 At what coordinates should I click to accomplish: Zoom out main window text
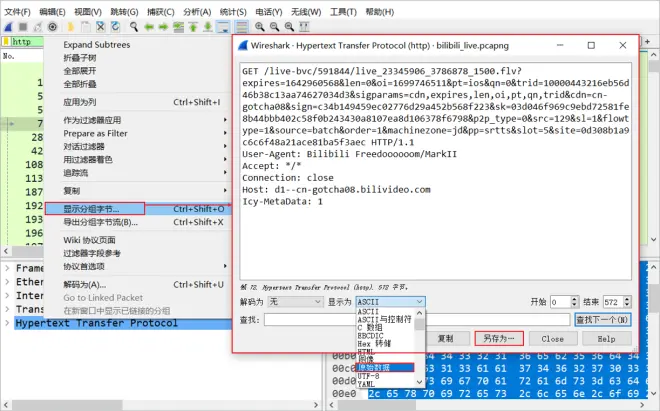(274, 27)
